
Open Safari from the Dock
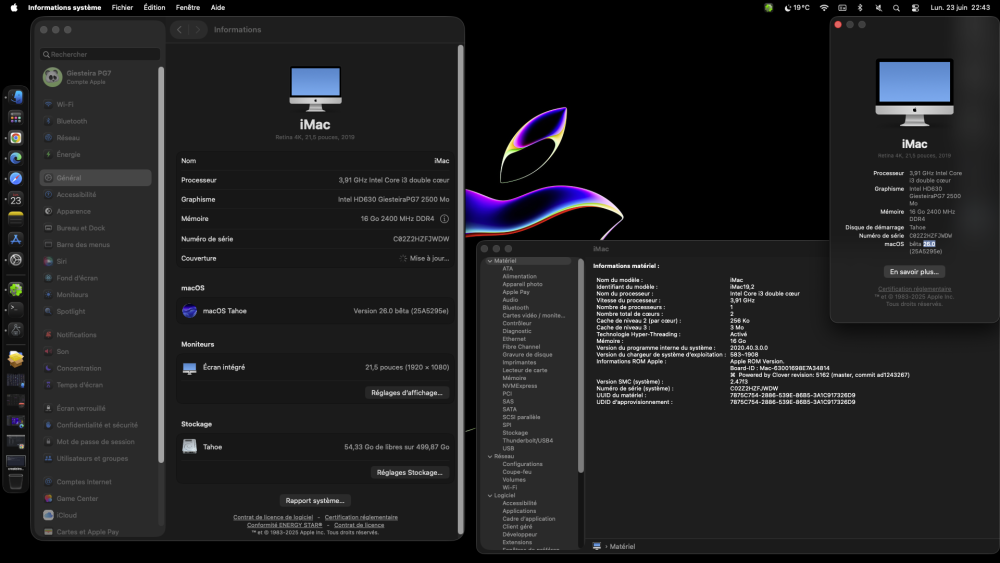pyautogui.click(x=16, y=179)
